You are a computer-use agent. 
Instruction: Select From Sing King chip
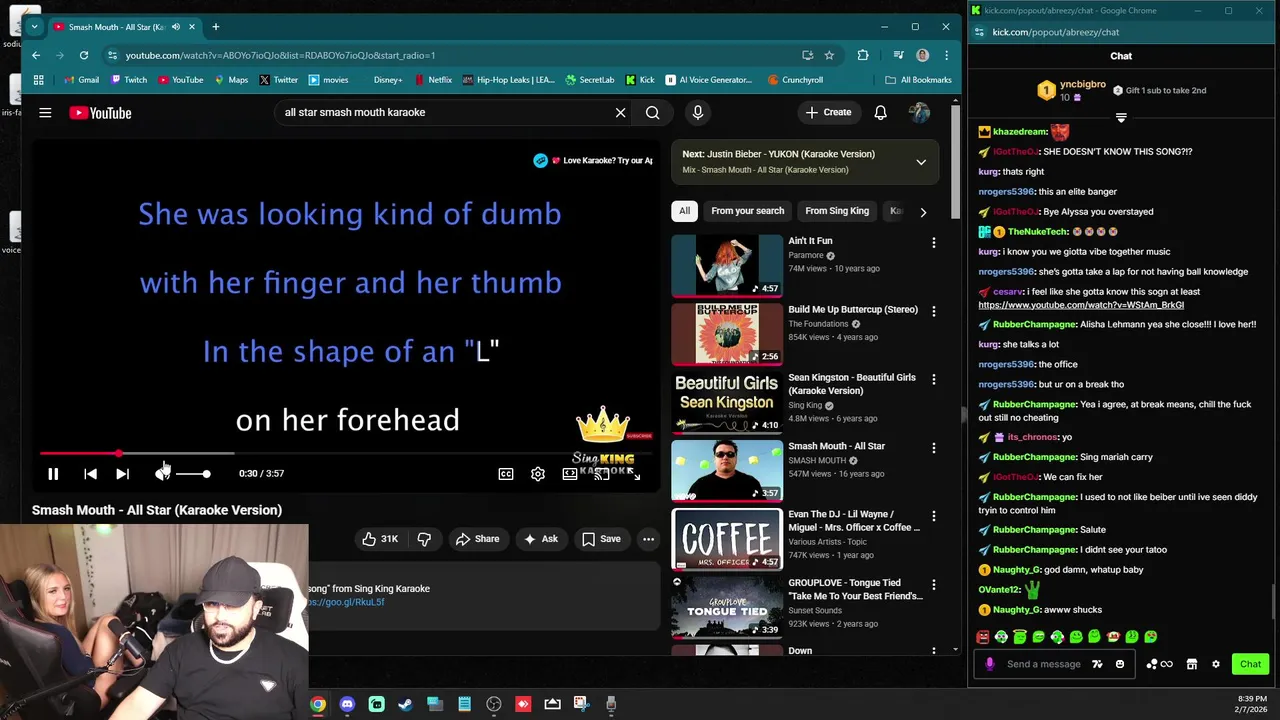(x=837, y=211)
